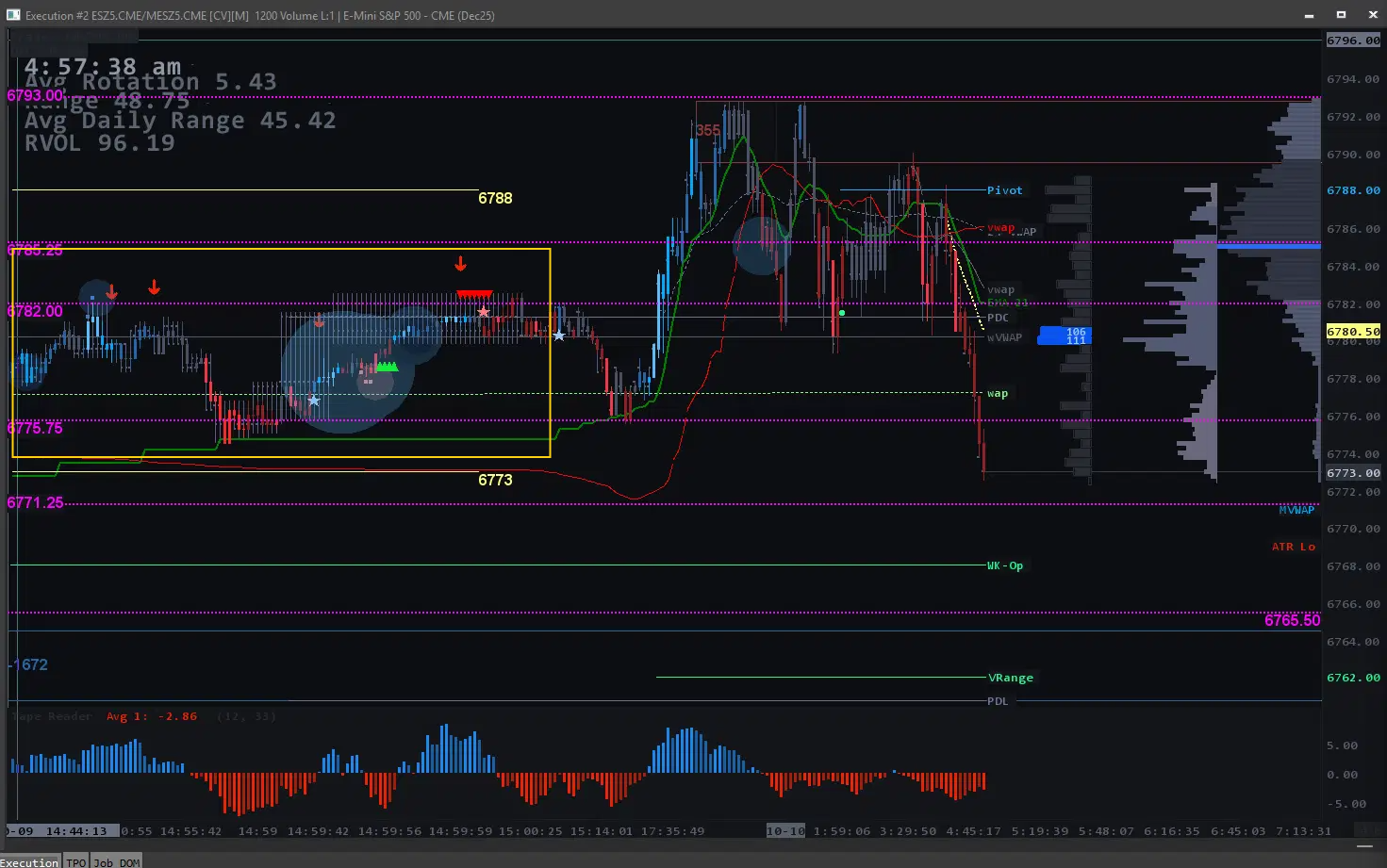1387x868 pixels.
Task: Select the blue 106 / 111 volume box
Action: click(x=1063, y=336)
